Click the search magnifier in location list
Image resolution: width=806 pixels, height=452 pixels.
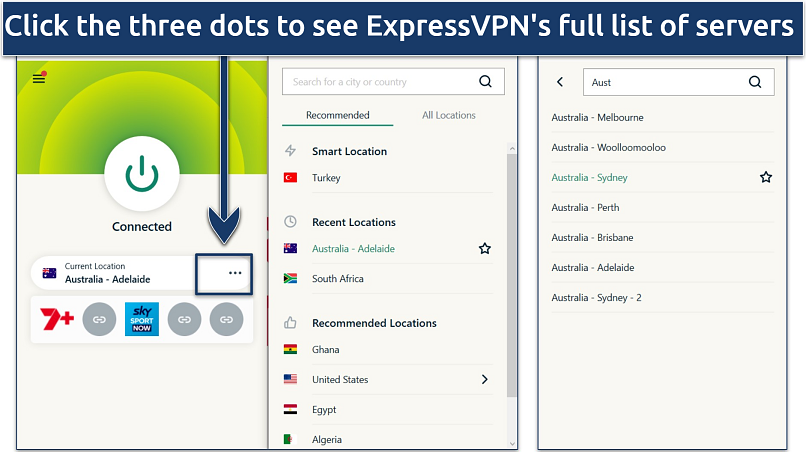(x=485, y=81)
